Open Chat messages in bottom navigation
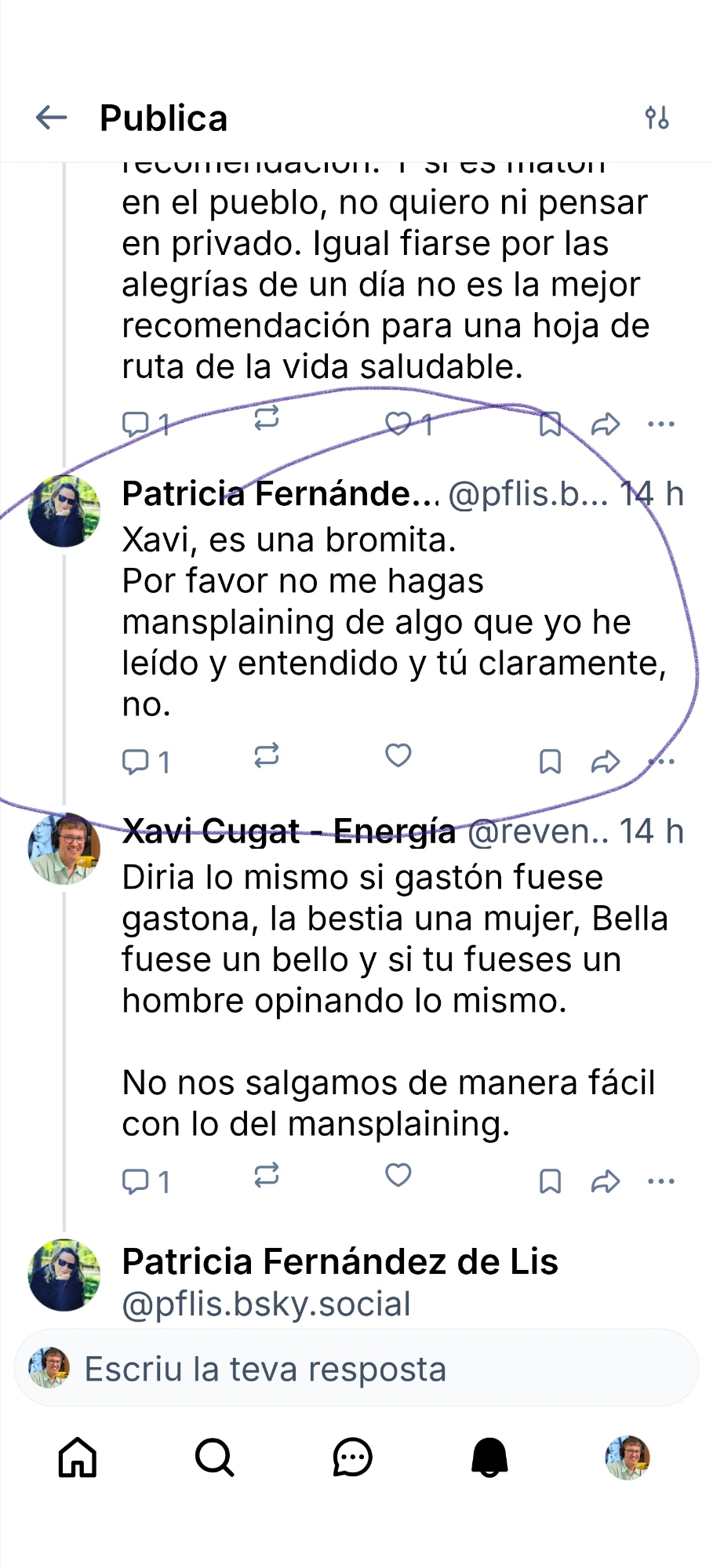Image resolution: width=713 pixels, height=1568 pixels. tap(352, 1458)
